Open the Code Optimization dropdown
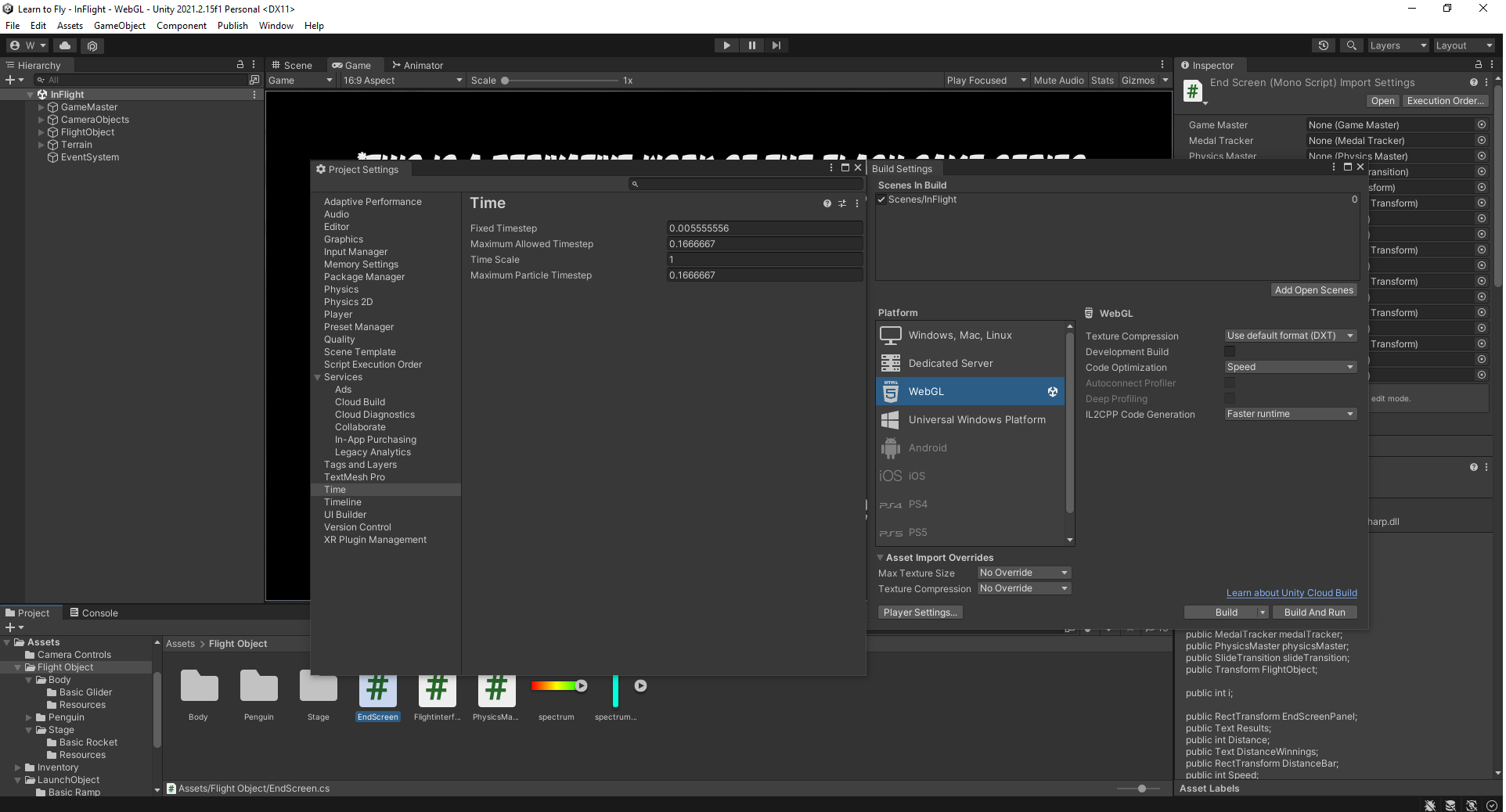Screen dimensions: 1506x812 [x=1290, y=367]
